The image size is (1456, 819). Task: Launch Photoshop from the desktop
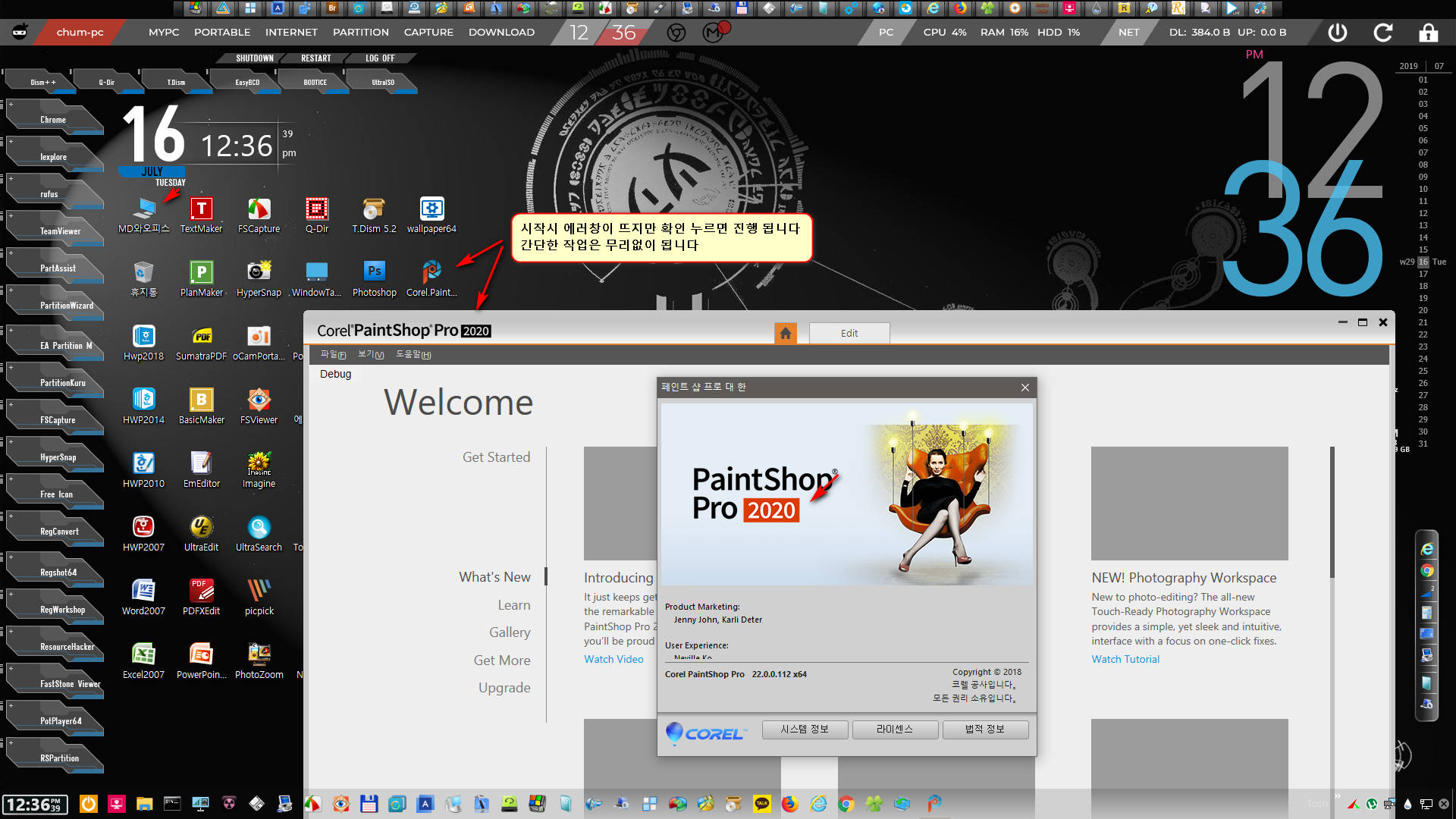[x=374, y=279]
